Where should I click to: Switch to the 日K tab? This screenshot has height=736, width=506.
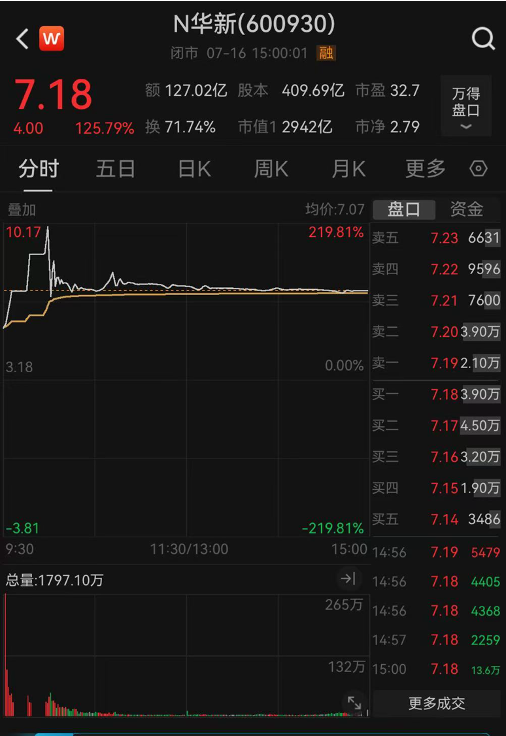(194, 169)
